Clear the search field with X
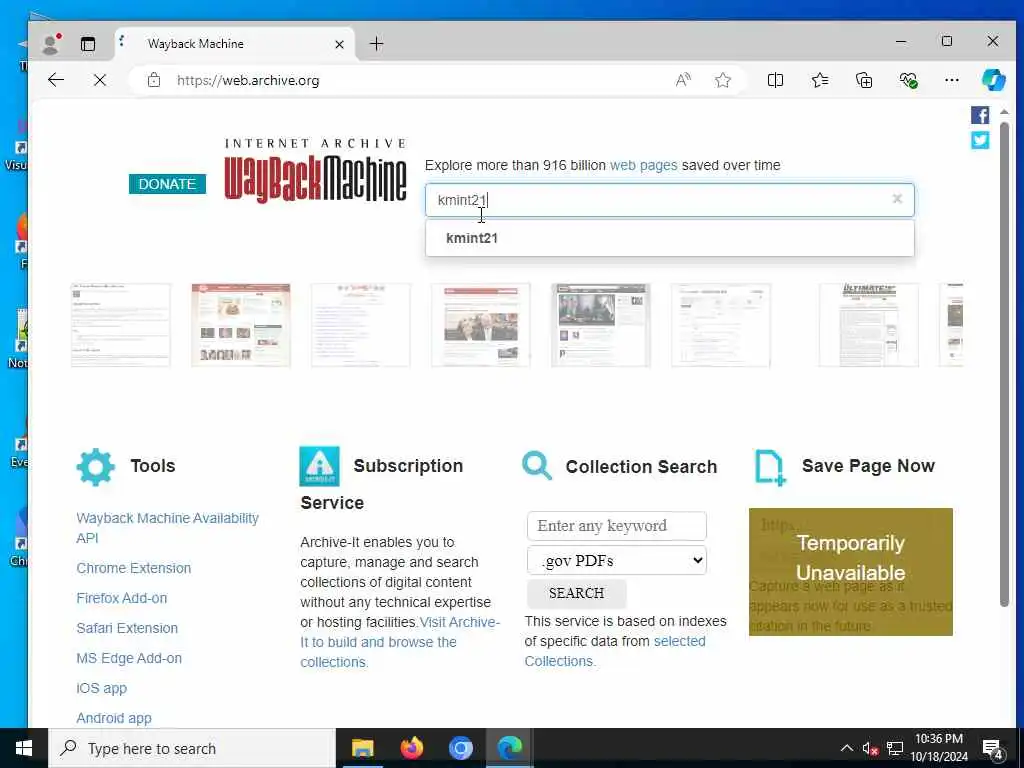Viewport: 1024px width, 768px height. (x=897, y=199)
